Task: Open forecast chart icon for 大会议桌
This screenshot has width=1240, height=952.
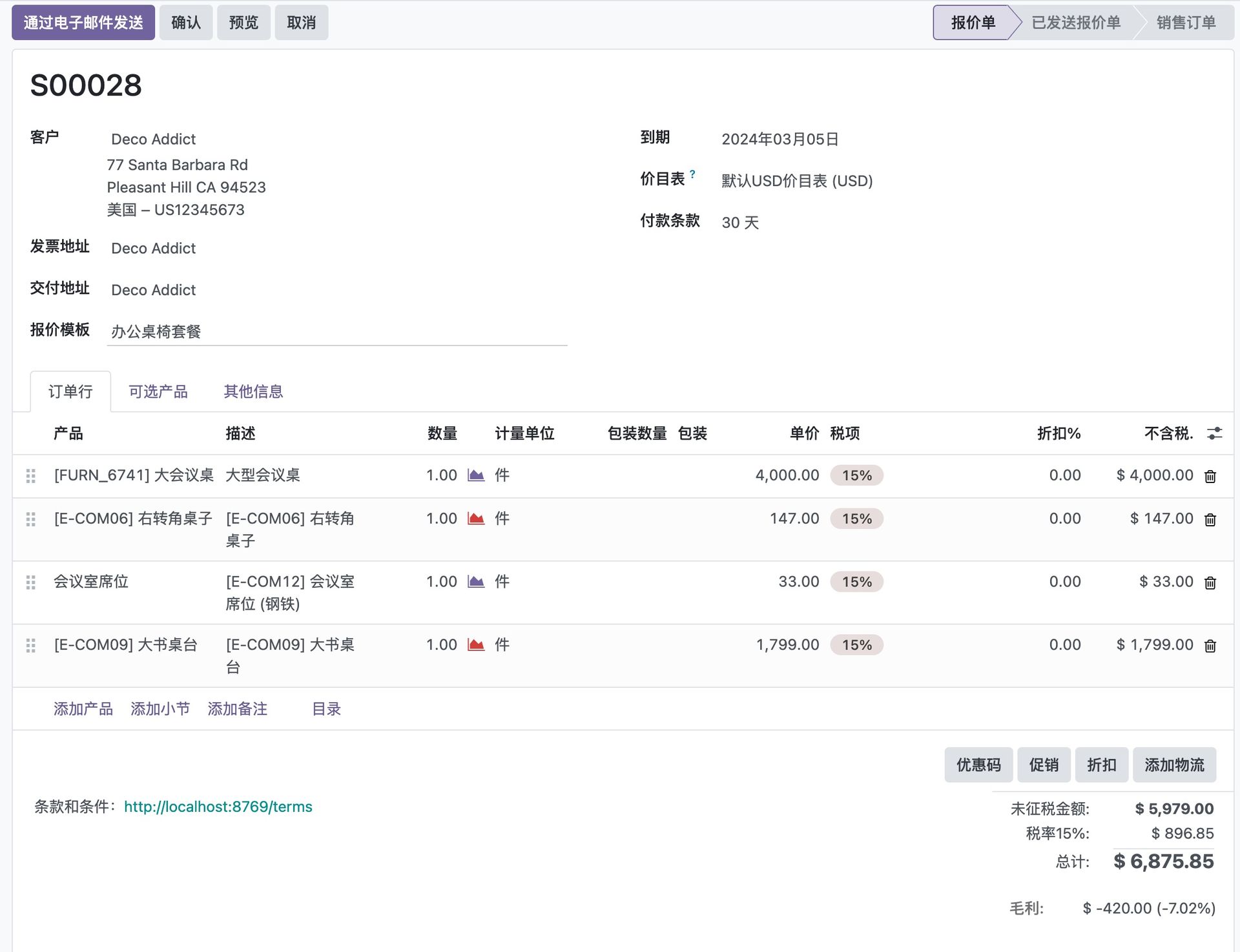Action: pos(476,475)
